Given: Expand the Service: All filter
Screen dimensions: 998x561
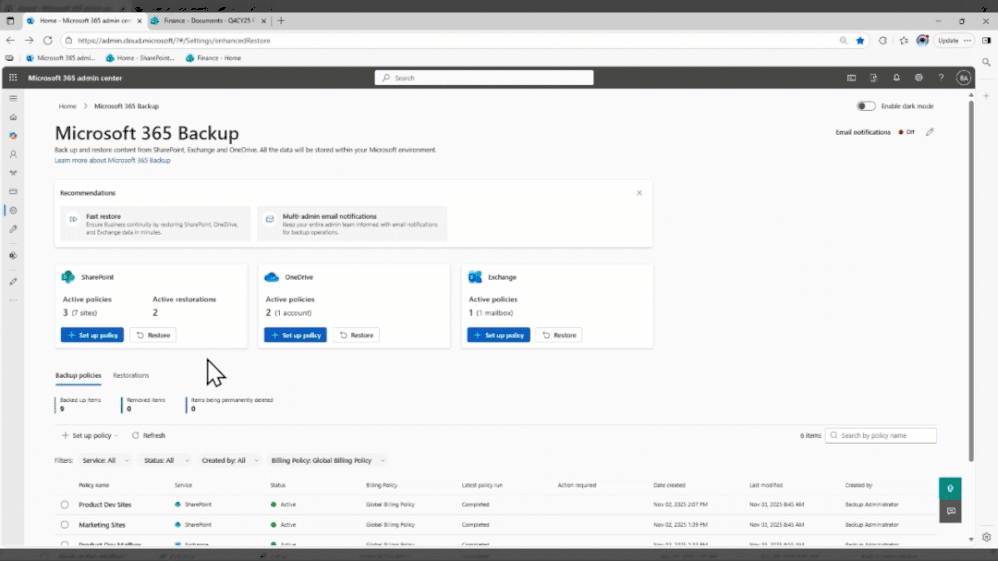Looking at the screenshot, I should pos(105,460).
